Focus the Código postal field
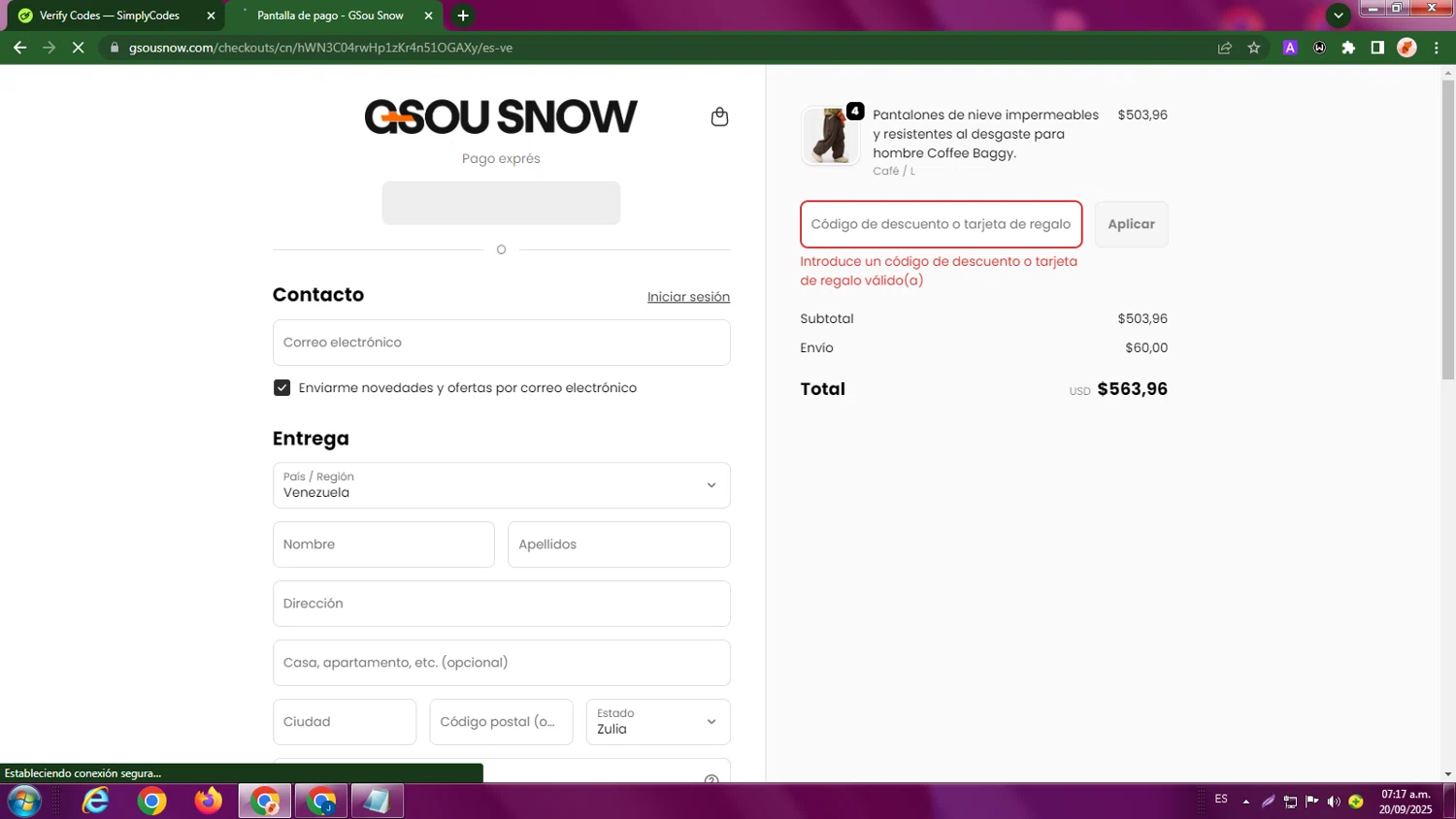The image size is (1456, 819). click(501, 722)
